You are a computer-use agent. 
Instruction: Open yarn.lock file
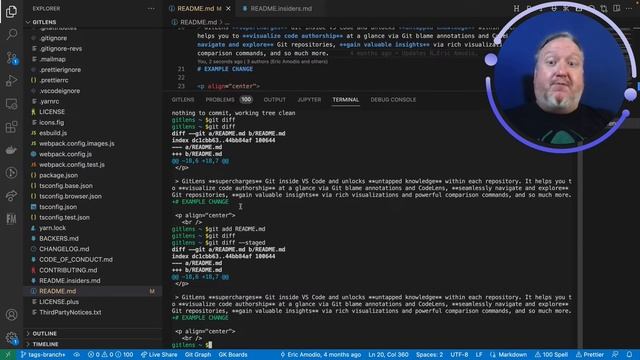[52, 228]
